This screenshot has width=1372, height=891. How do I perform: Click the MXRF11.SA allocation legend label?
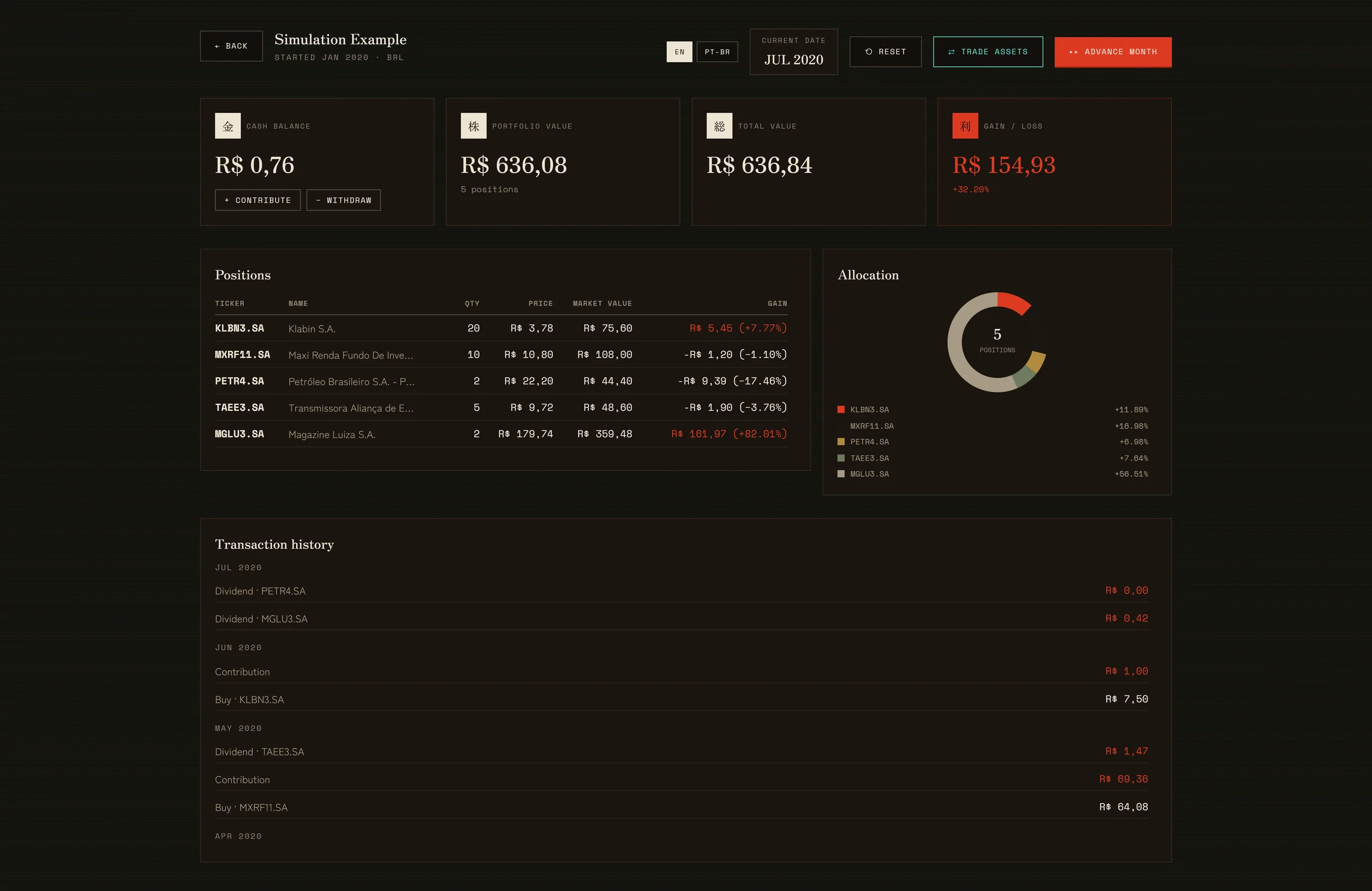(x=872, y=426)
